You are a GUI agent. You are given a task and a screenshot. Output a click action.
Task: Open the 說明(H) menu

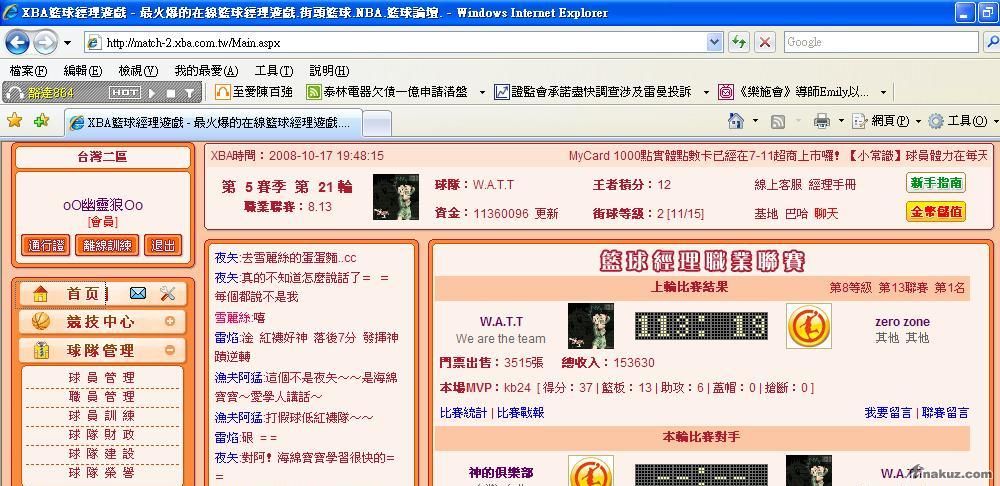[x=329, y=71]
